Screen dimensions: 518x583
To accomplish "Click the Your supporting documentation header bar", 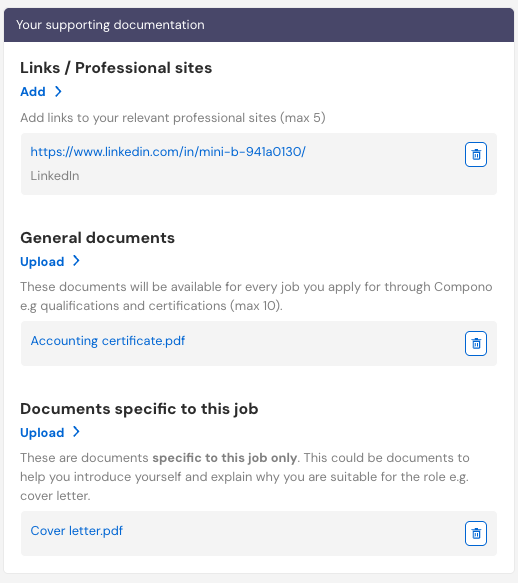I will tap(259, 25).
